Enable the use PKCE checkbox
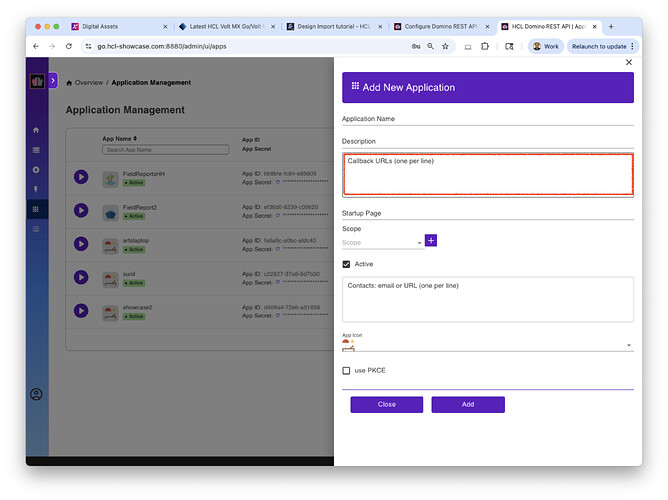The height and width of the screenshot is (500, 668). click(346, 371)
